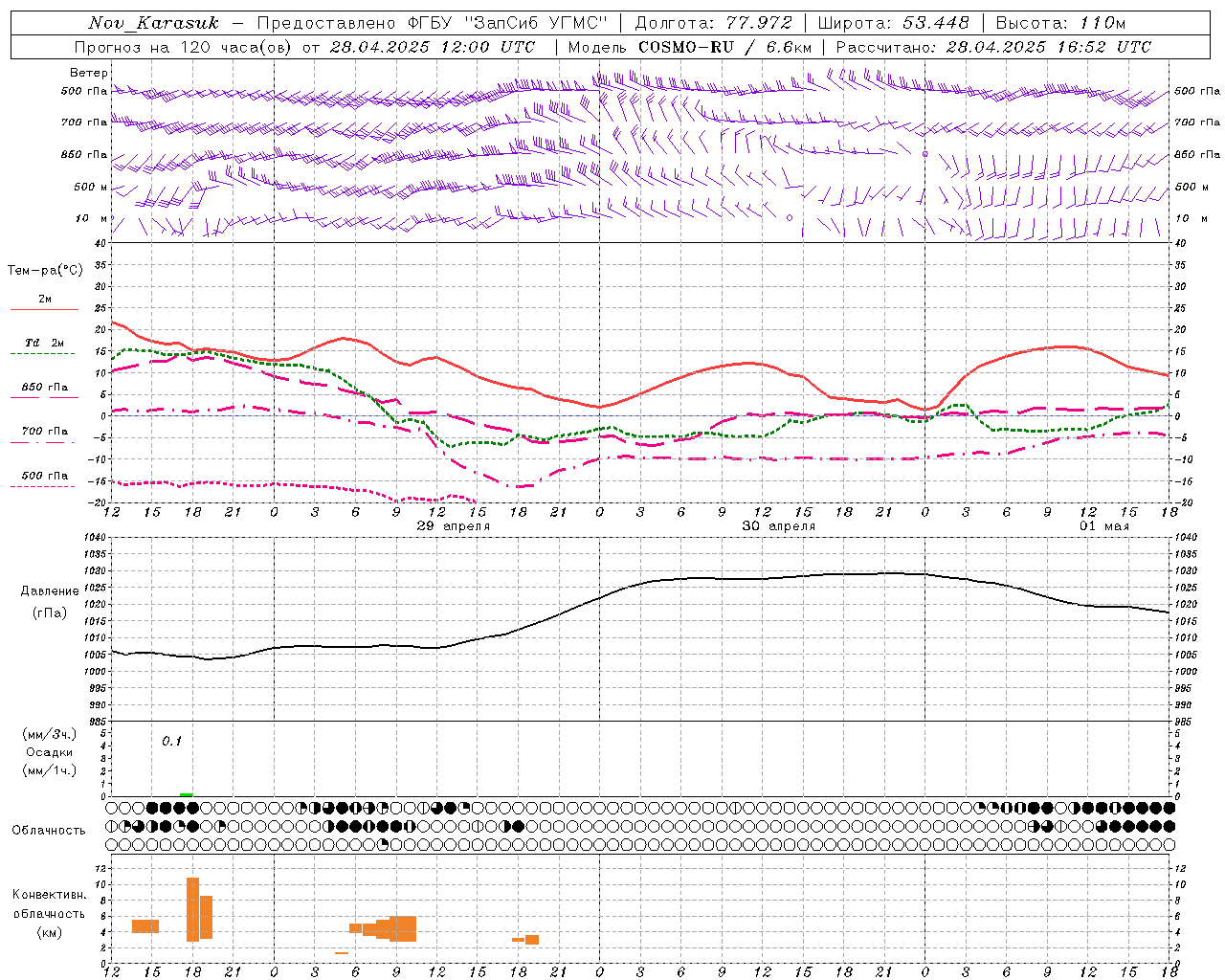Screen dimensions: 1225x980
Task: Click the '500 гПа' dotted-line temperature legend entry
Action: point(45,476)
